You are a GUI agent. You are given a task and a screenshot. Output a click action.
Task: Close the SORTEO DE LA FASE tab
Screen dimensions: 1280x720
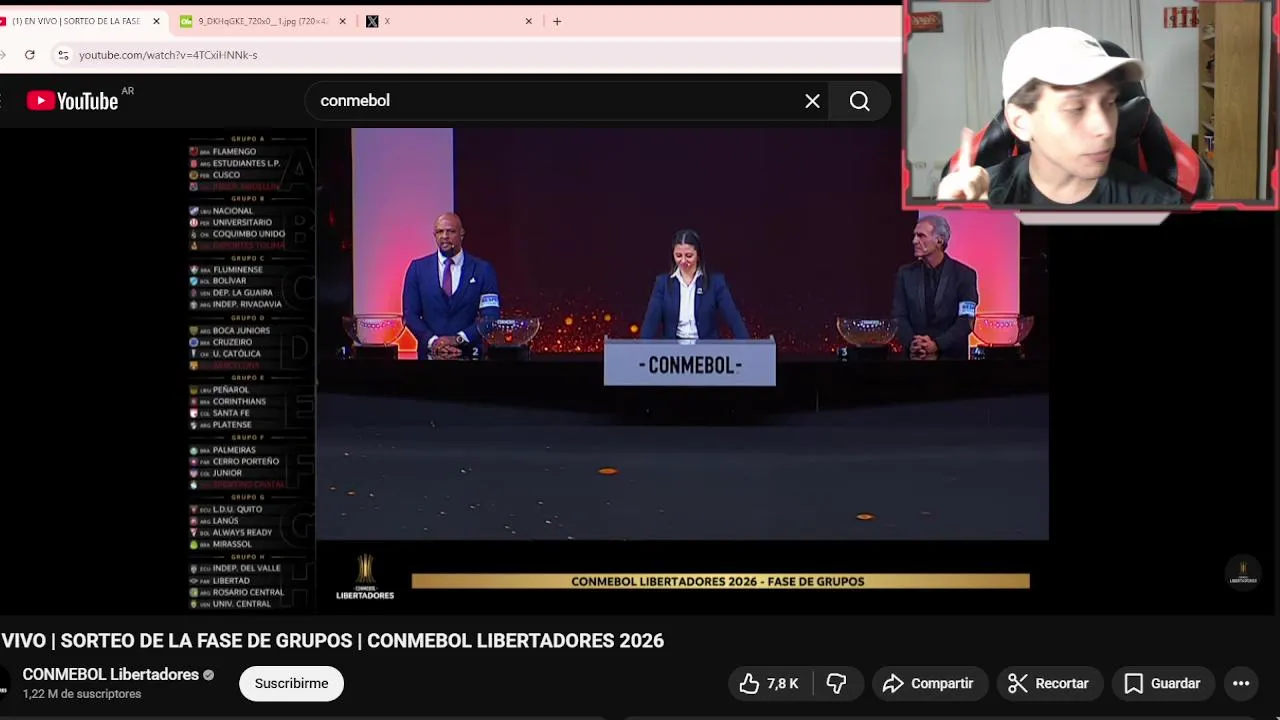(157, 21)
